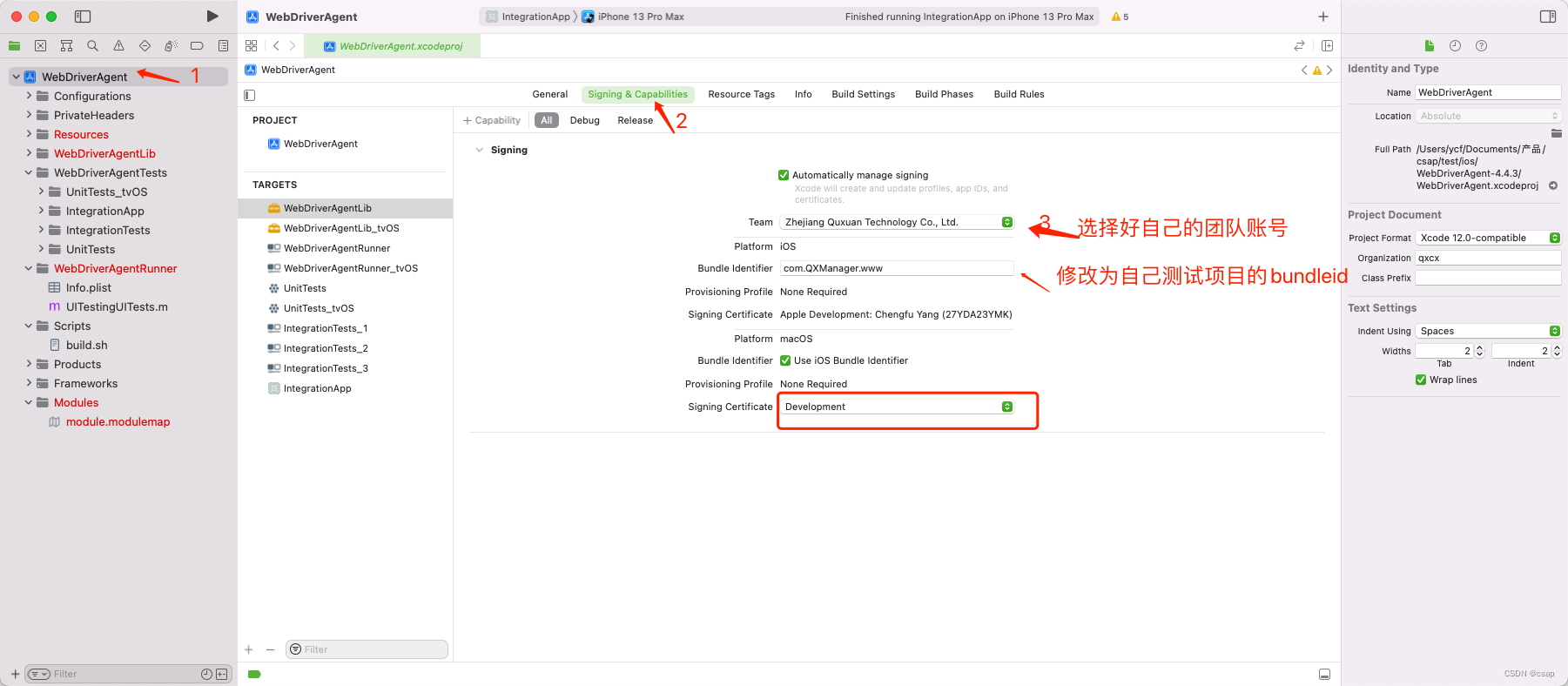Image resolution: width=1568 pixels, height=686 pixels.
Task: Run the project with the play button
Action: pyautogui.click(x=212, y=17)
